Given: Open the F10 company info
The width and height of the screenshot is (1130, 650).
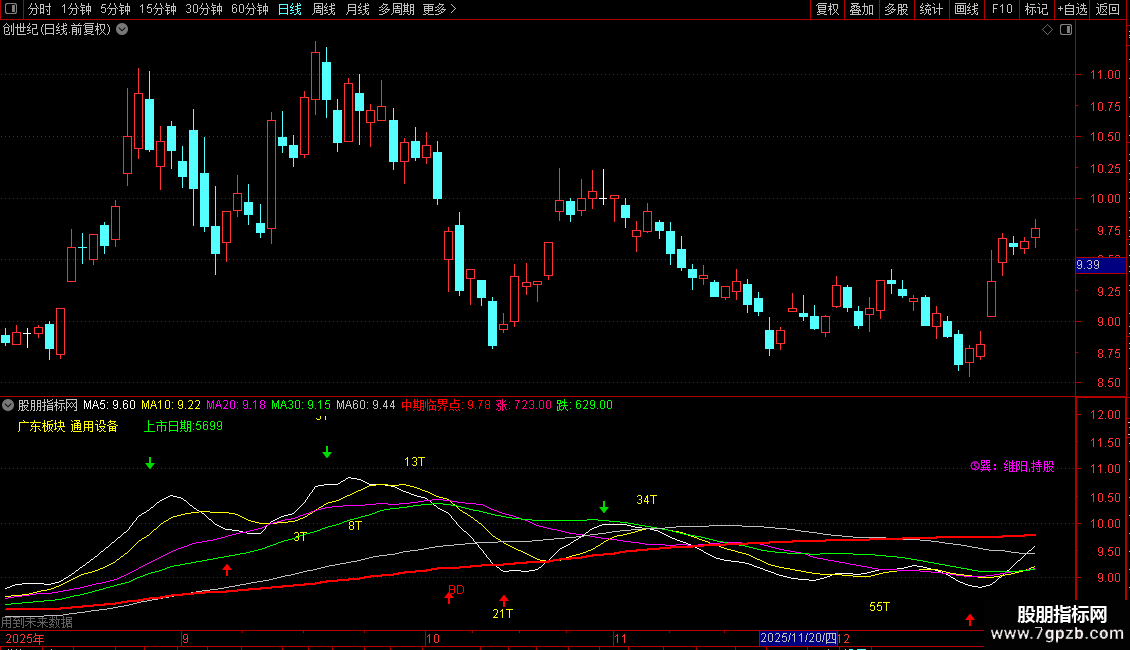Looking at the screenshot, I should point(1002,9).
